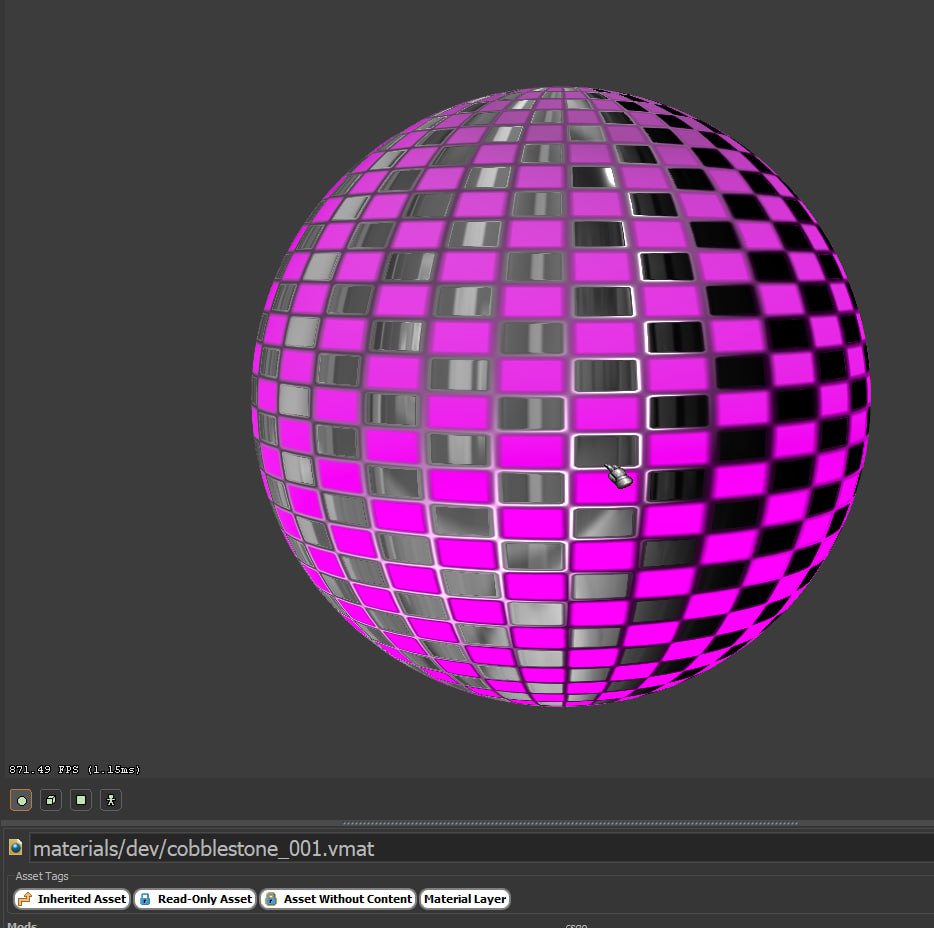Switch preview to the flat square shape
This screenshot has height=928, width=934.
click(x=81, y=800)
